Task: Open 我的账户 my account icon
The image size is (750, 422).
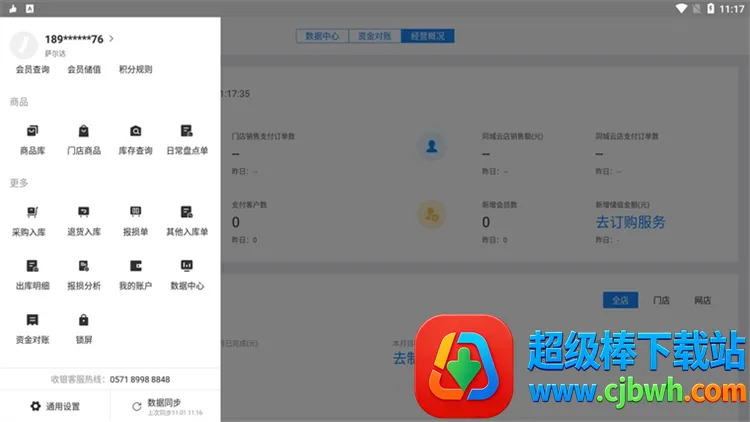Action: [x=135, y=266]
